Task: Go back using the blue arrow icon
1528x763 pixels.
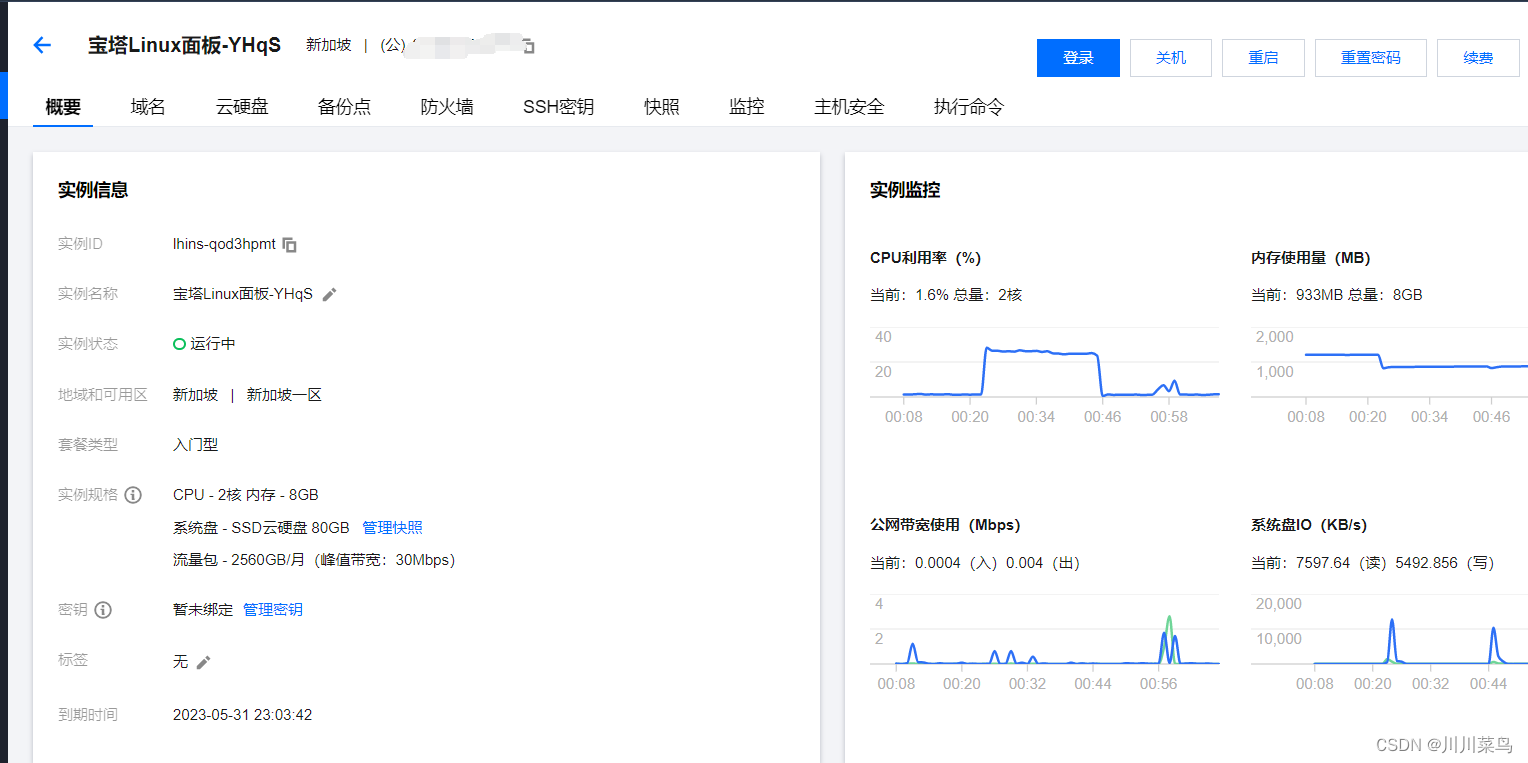Action: click(x=42, y=45)
